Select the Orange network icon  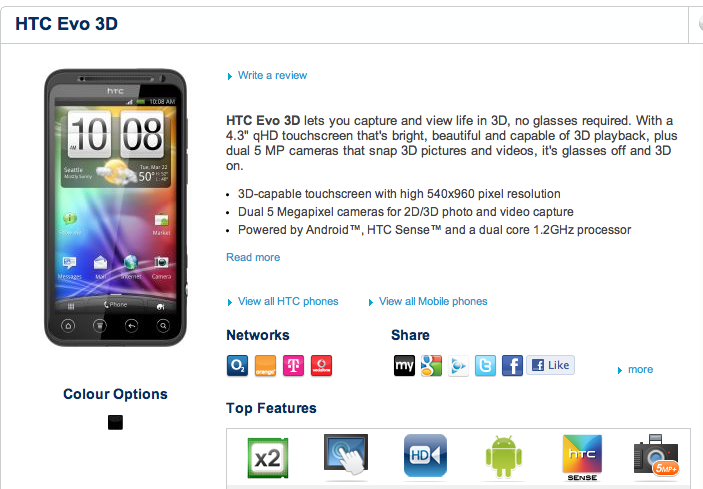point(265,365)
